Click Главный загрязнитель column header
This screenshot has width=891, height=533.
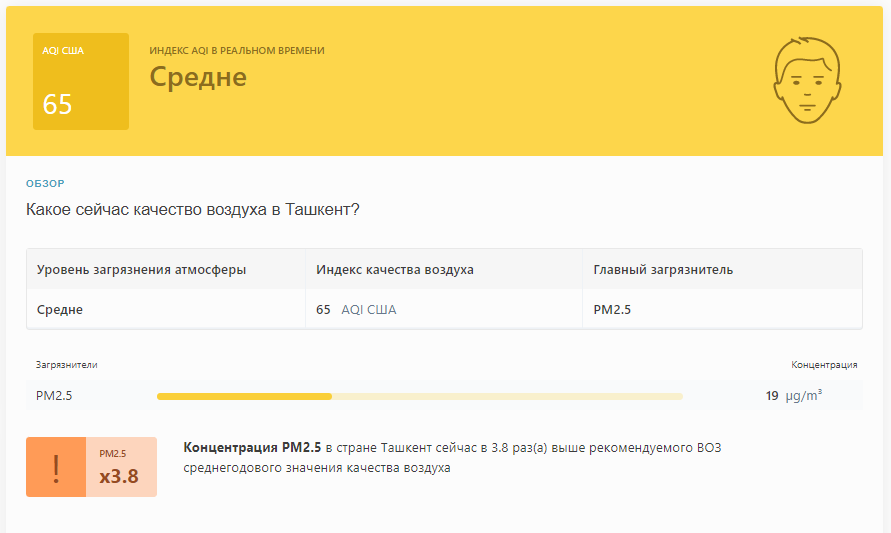click(x=663, y=269)
